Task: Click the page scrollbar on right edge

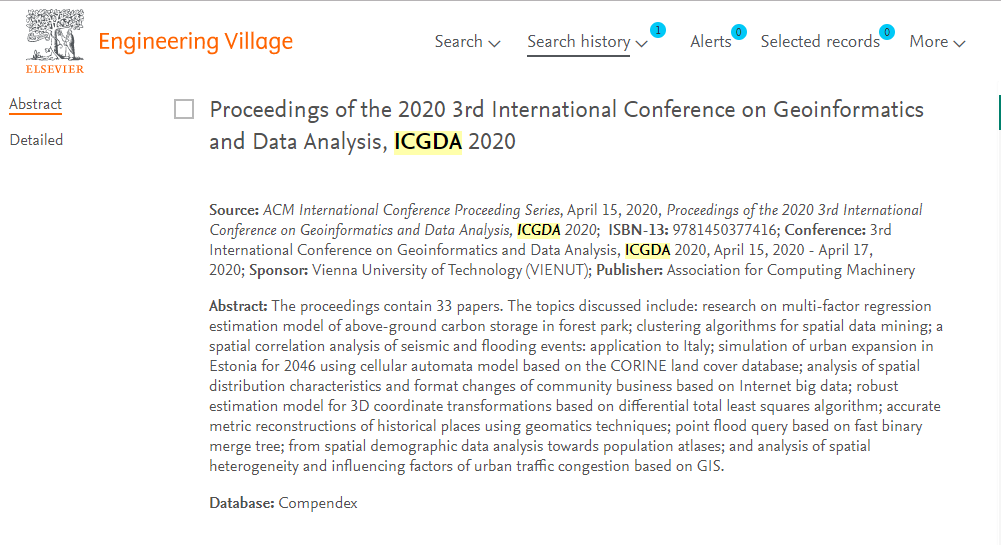Action: click(999, 112)
